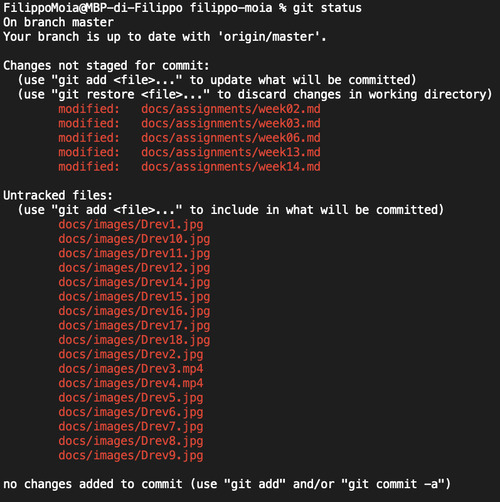Click the 'On branch master' line
500x502 pixels.
pyautogui.click(x=58, y=23)
